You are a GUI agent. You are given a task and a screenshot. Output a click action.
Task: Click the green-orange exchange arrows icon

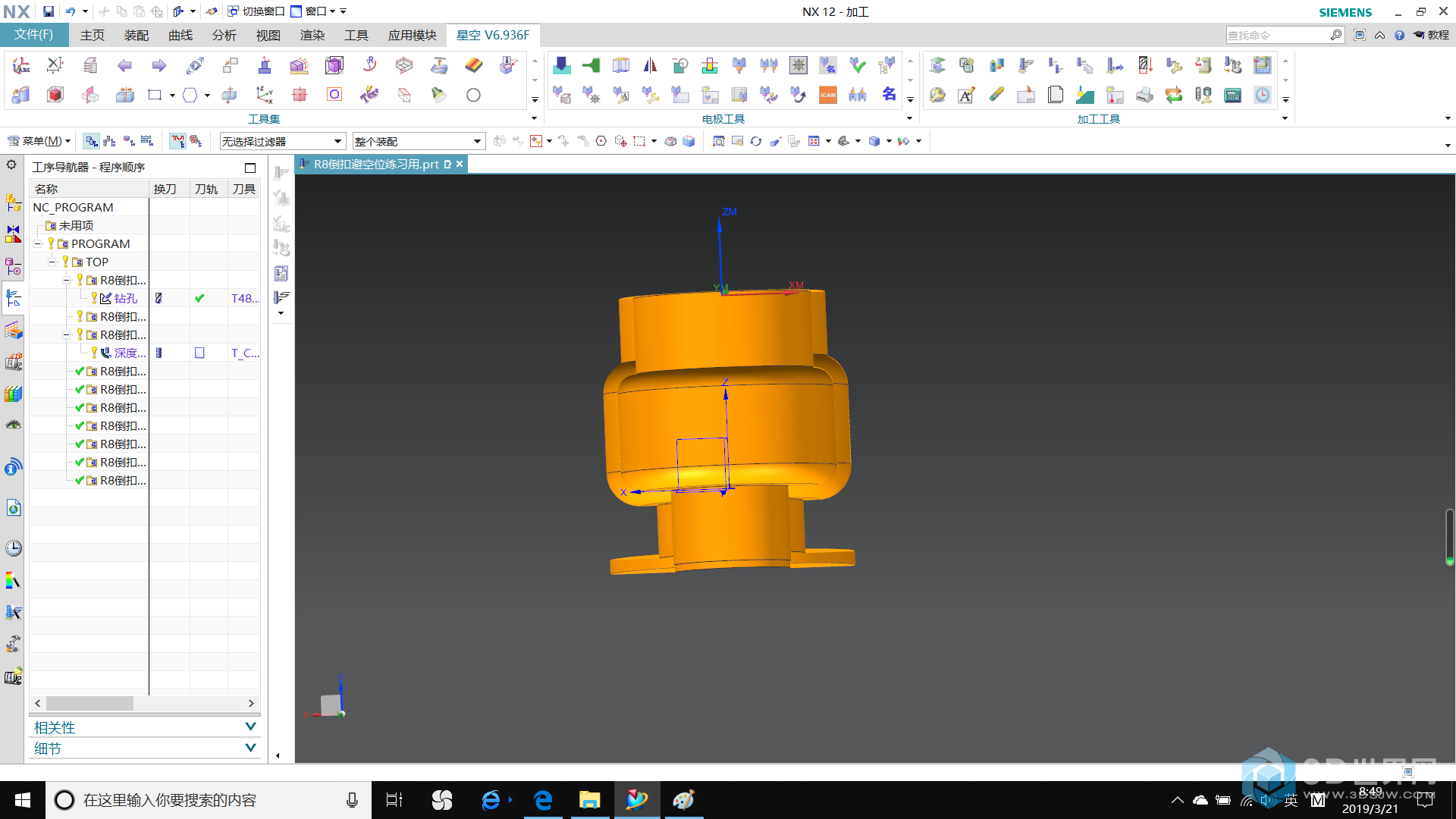coord(1174,96)
